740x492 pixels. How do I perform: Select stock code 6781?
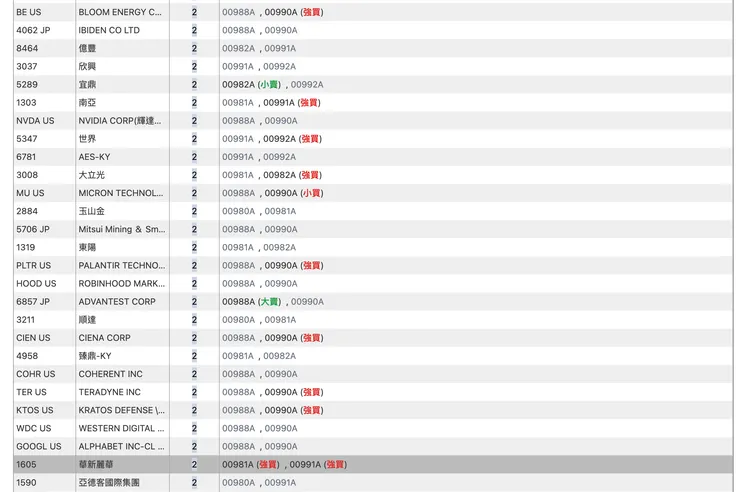tap(26, 157)
